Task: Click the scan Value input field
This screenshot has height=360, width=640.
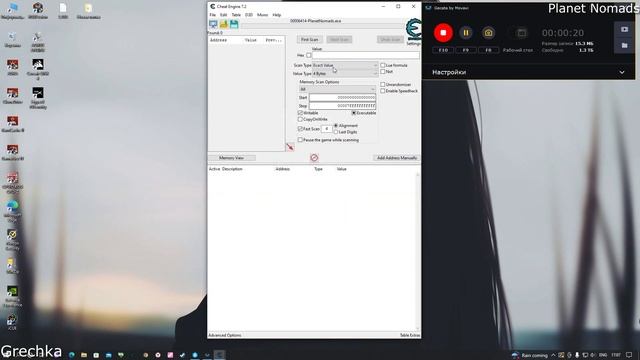Action: pos(365,55)
